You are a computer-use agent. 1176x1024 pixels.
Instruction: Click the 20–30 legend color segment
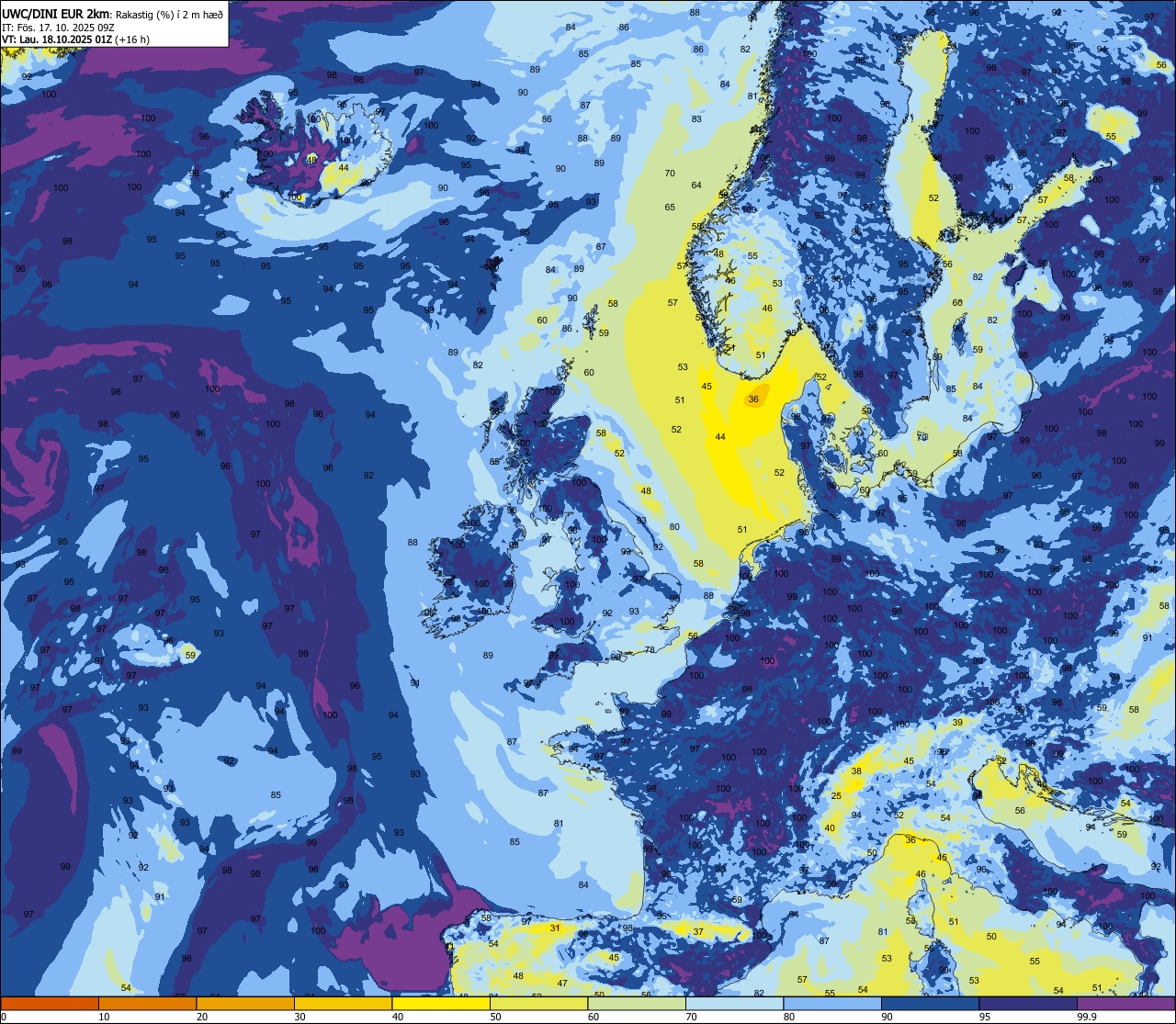click(245, 1004)
